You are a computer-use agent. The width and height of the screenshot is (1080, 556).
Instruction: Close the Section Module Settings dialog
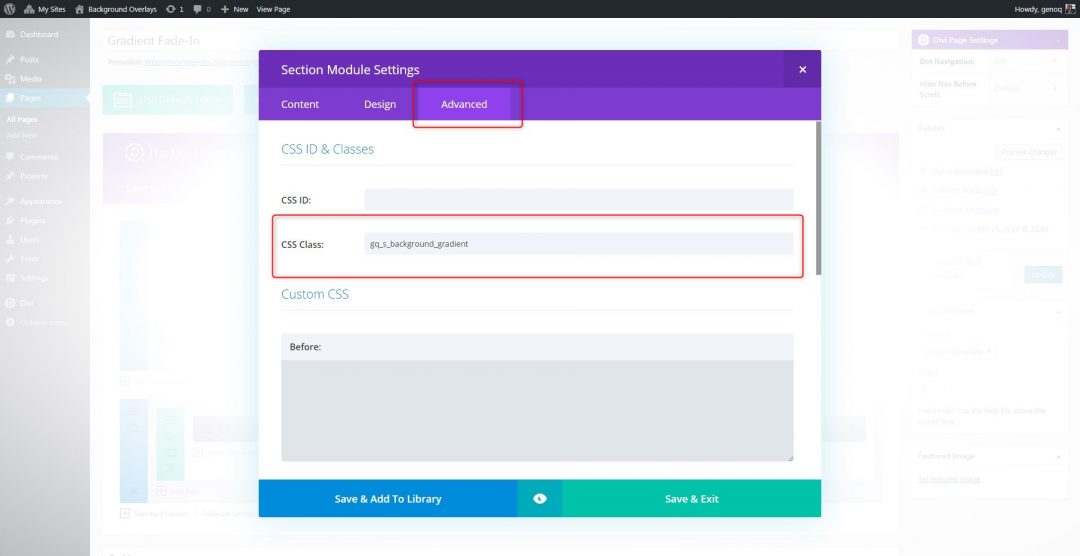pos(802,70)
